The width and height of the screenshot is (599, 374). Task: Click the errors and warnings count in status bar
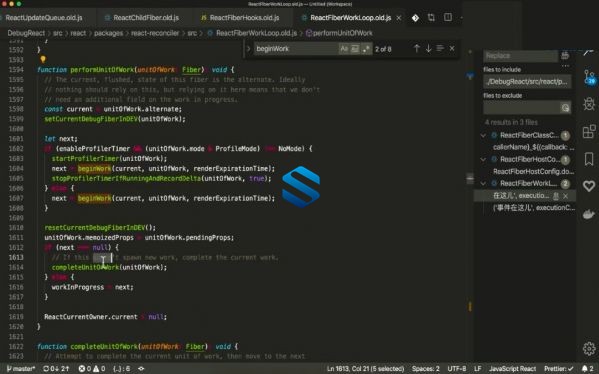tap(92, 369)
